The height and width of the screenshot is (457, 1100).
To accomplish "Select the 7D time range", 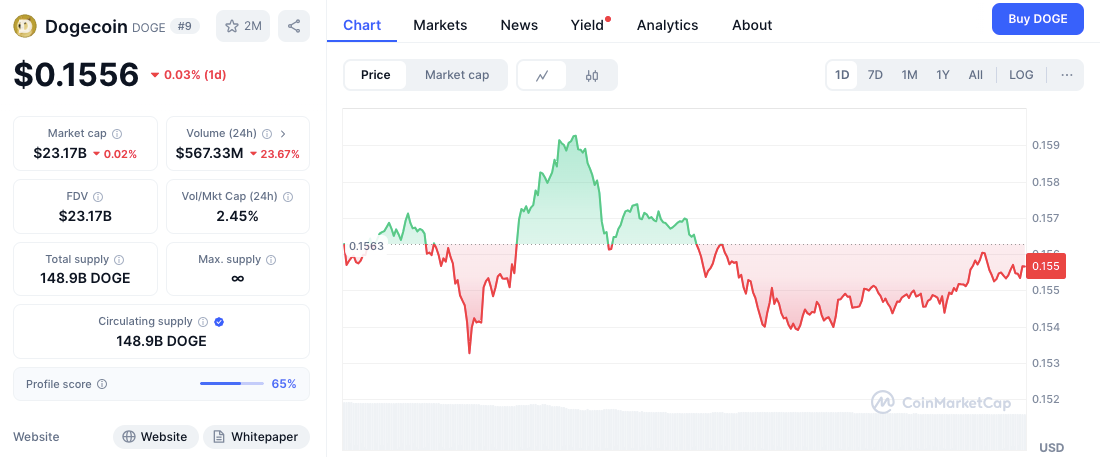I will 875,75.
